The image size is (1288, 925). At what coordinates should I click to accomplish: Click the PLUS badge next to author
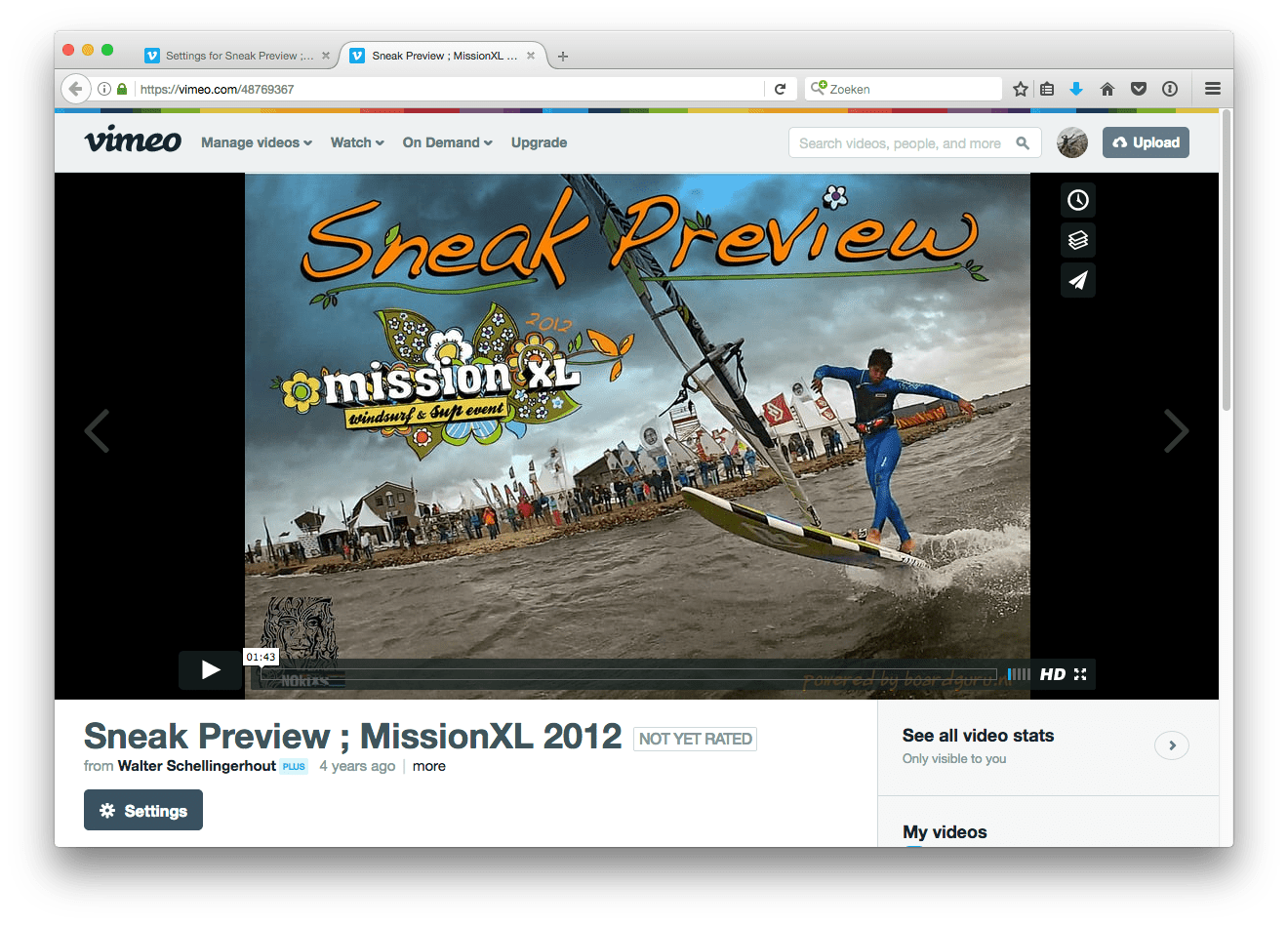294,766
